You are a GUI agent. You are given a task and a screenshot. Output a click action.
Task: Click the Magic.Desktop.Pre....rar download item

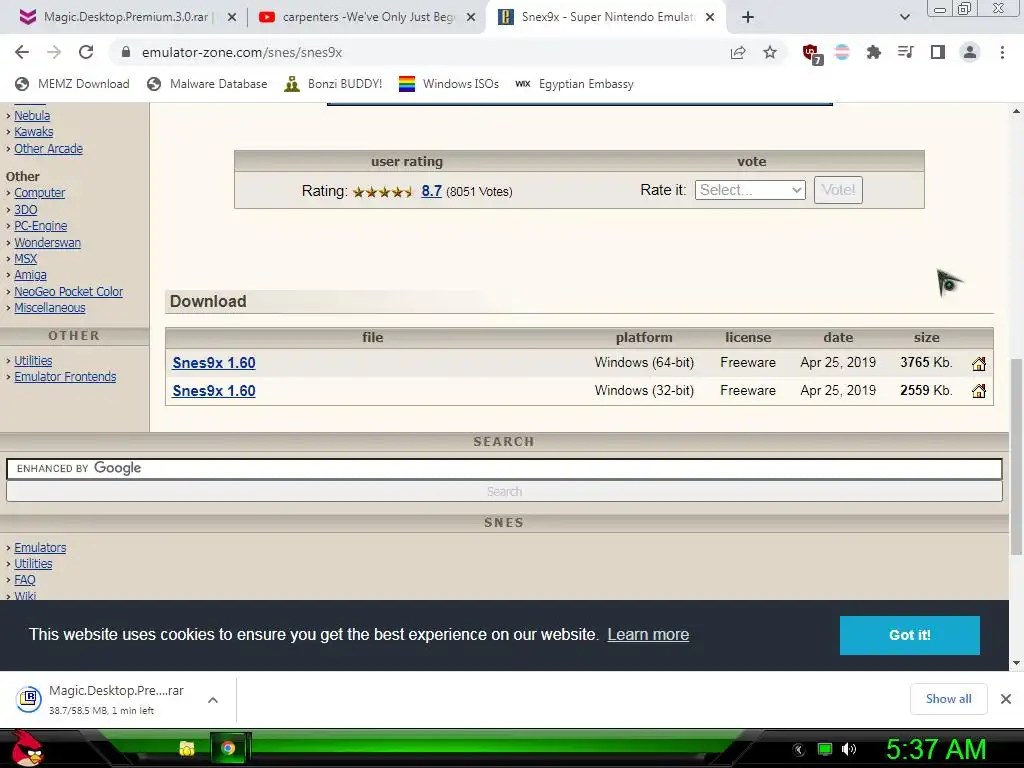104,699
